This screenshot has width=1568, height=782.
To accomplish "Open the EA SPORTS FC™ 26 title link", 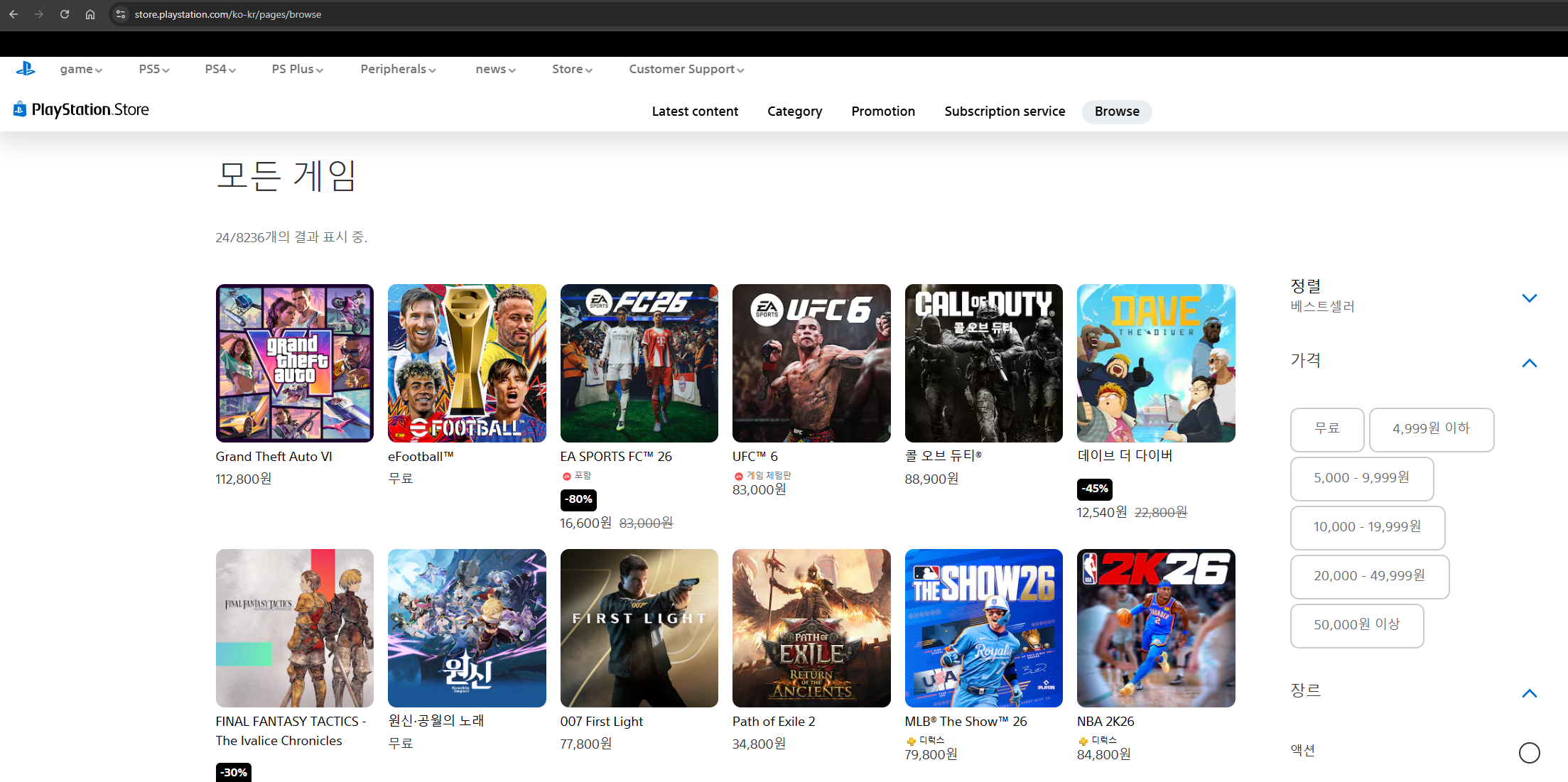I will point(616,457).
